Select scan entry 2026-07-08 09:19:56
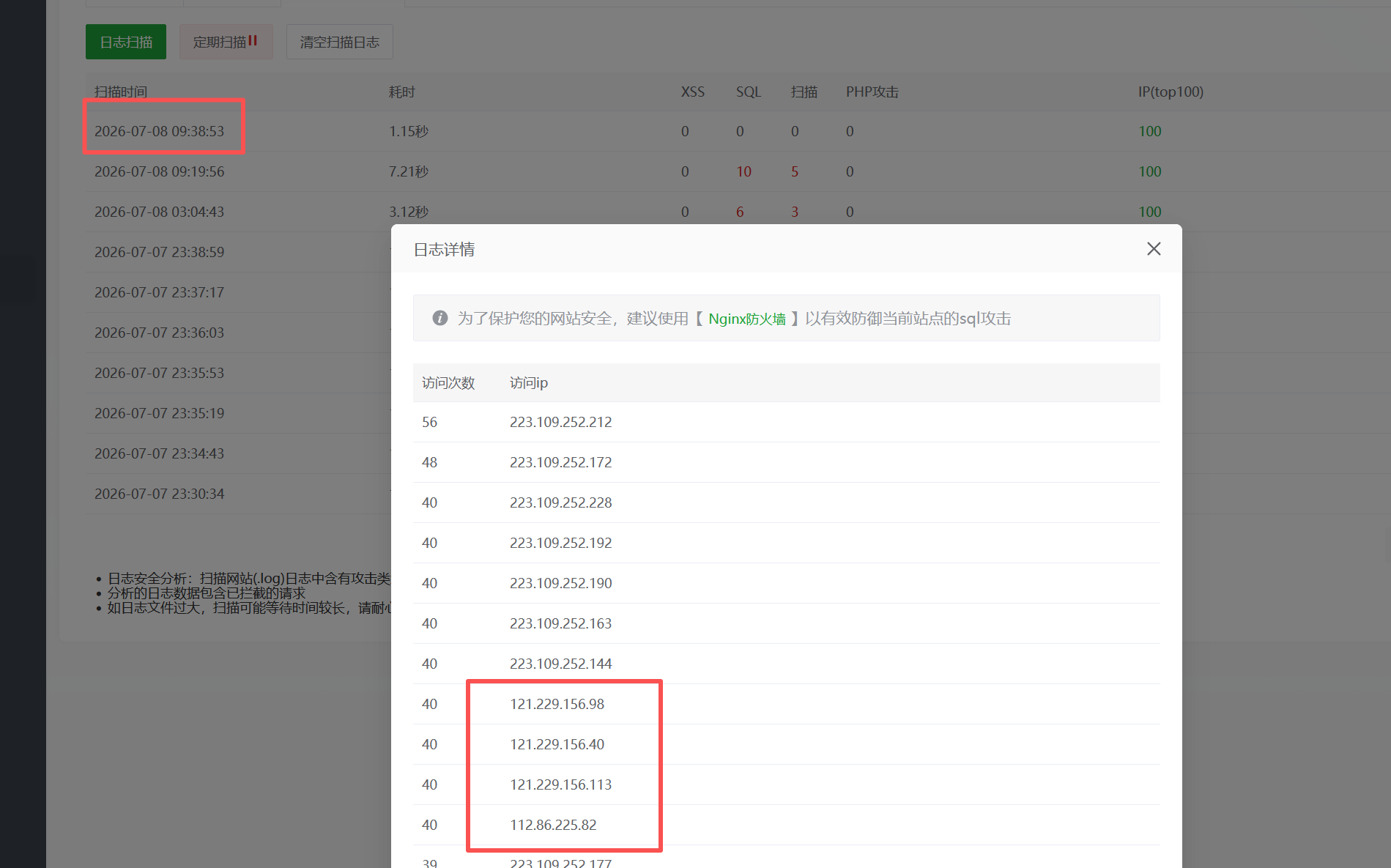This screenshot has height=868, width=1391. 159,171
